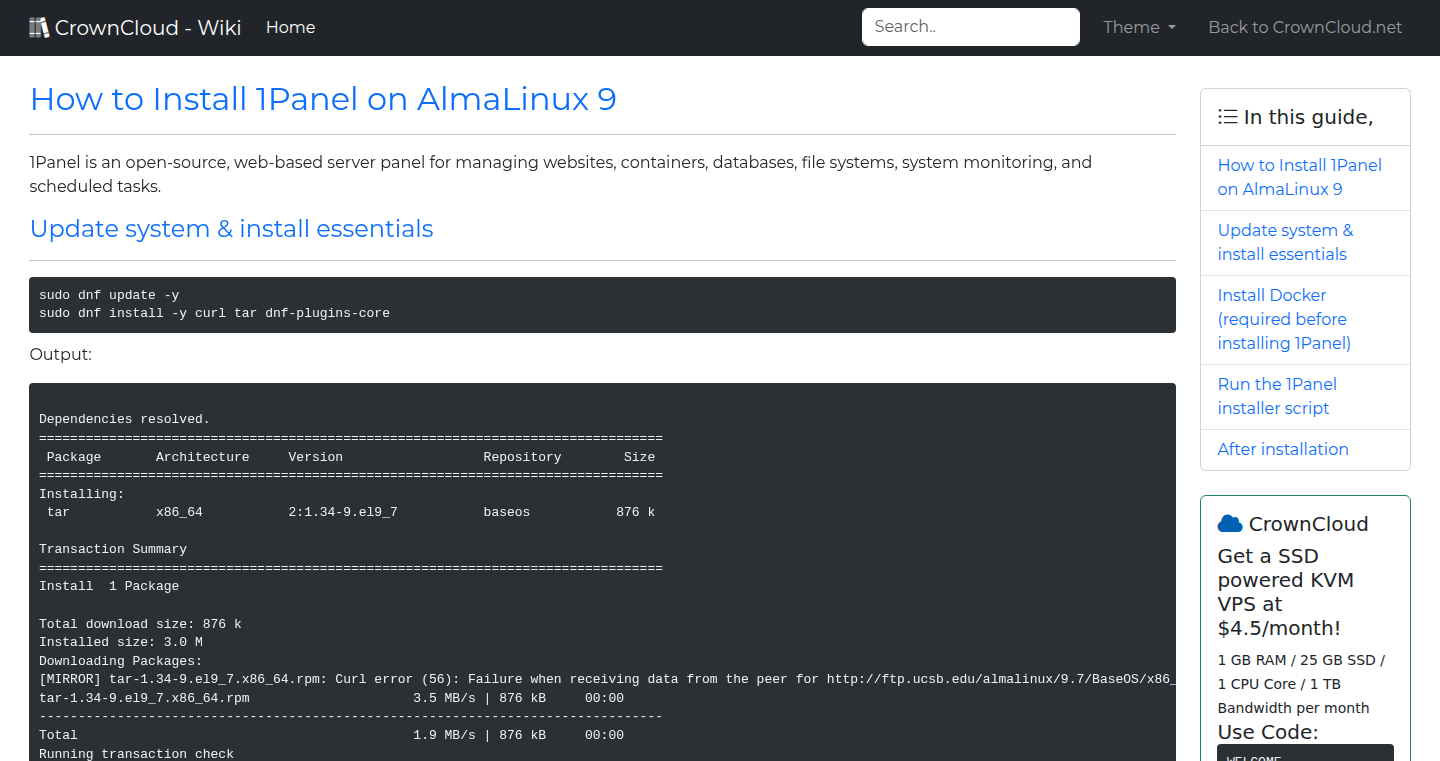The width and height of the screenshot is (1440, 761).
Task: Open the CrownCloud - Wiki brand link
Action: click(x=135, y=28)
